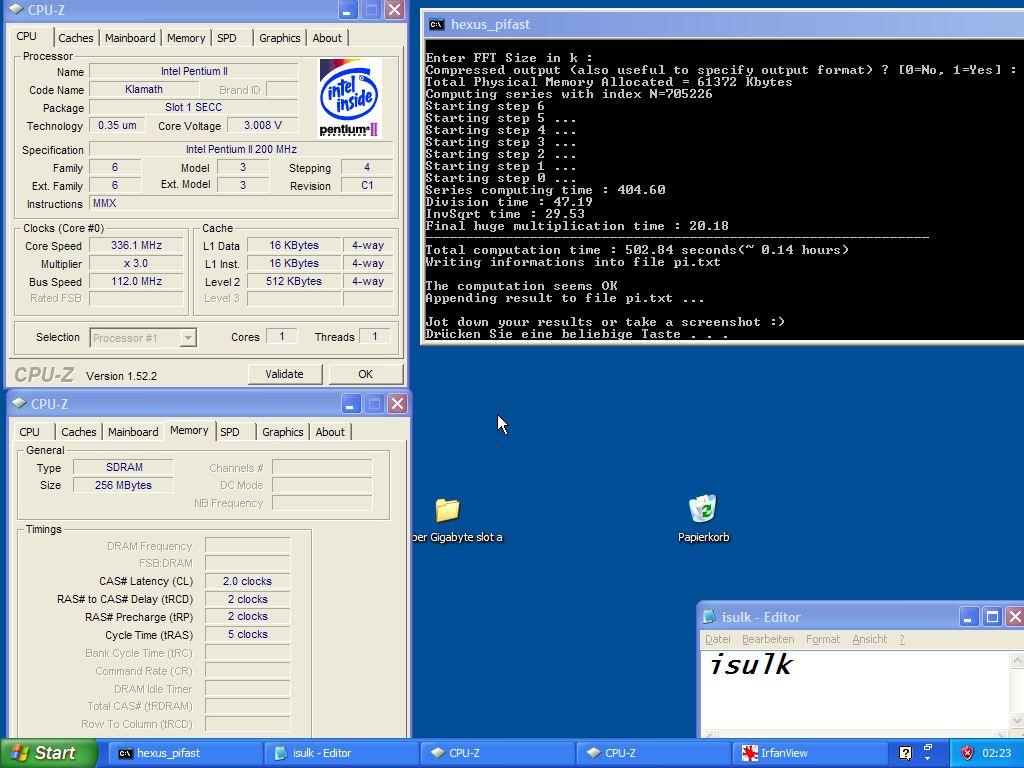This screenshot has width=1024, height=768.
Task: Click the isulk Editor notepad title icon
Action: tap(709, 616)
